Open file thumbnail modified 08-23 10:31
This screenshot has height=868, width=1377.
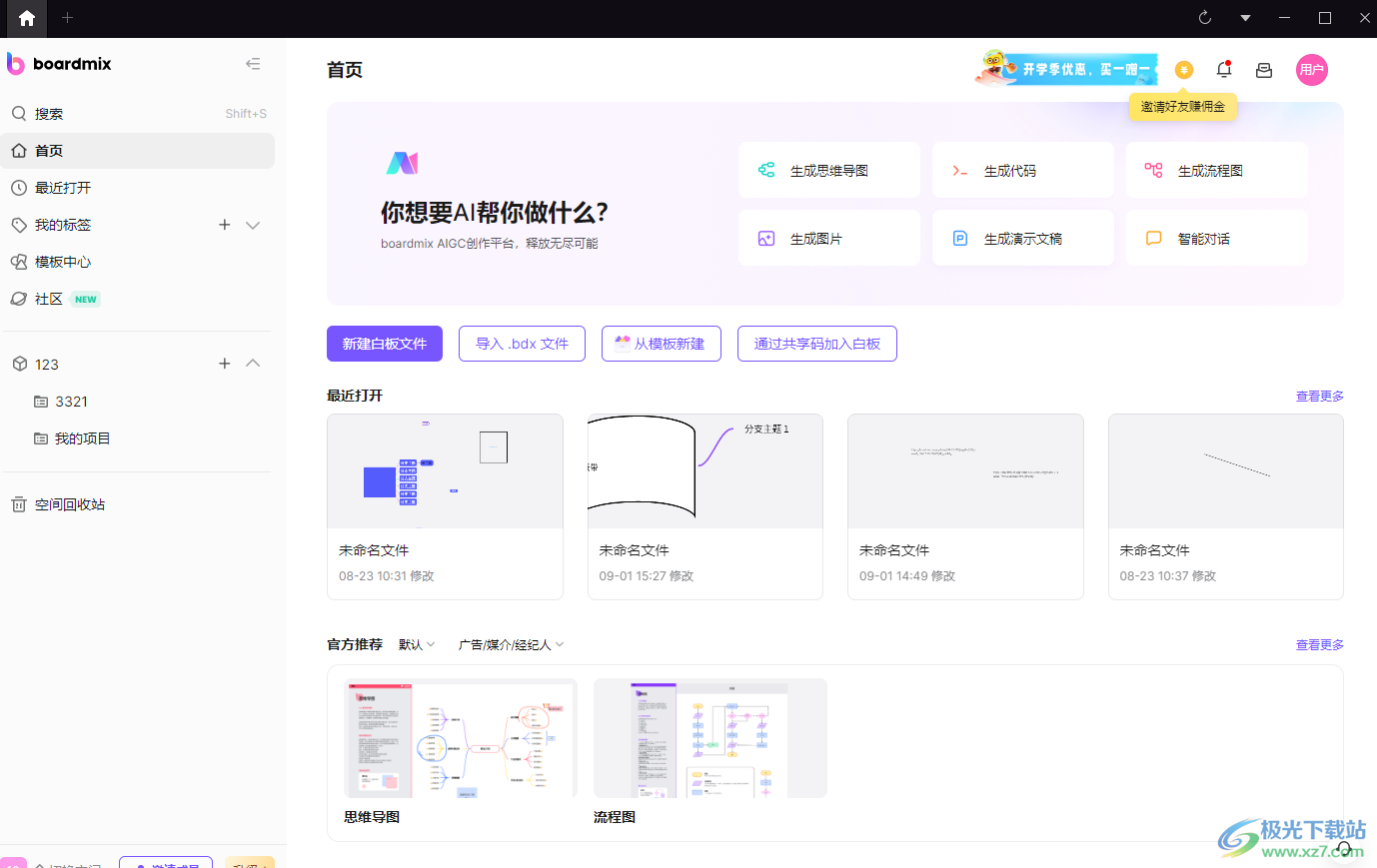click(x=445, y=471)
